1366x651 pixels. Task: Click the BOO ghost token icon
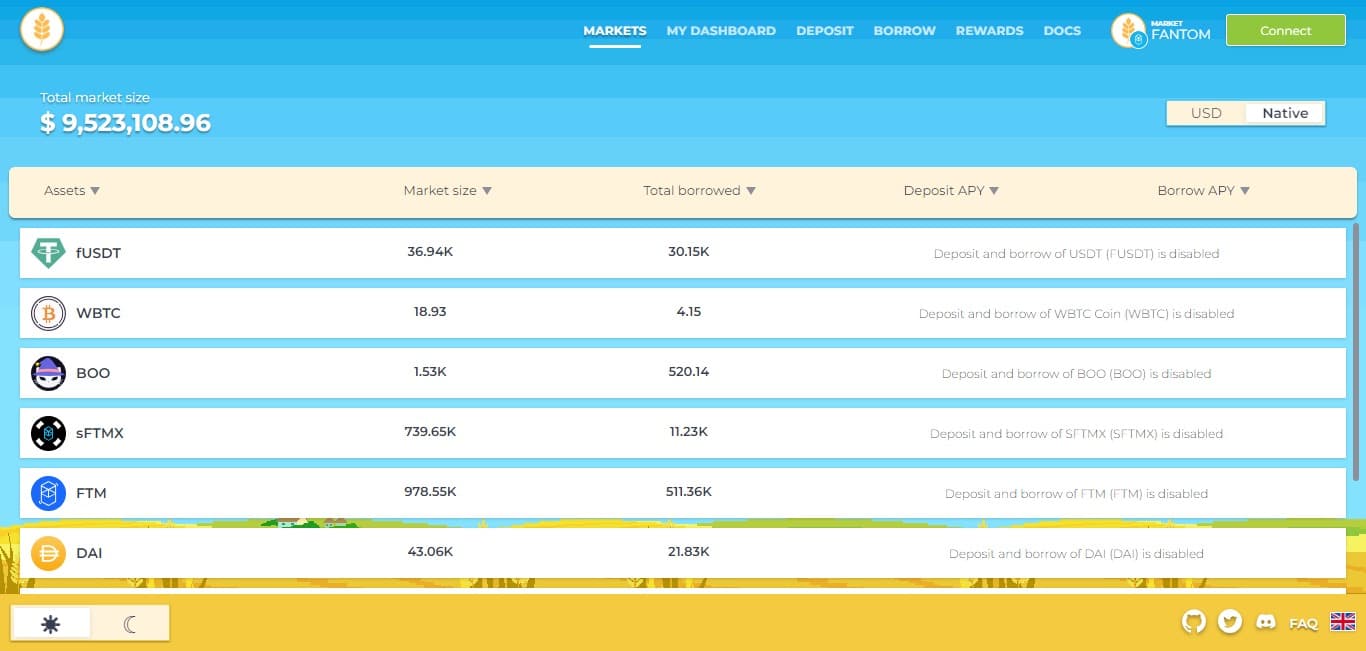48,373
